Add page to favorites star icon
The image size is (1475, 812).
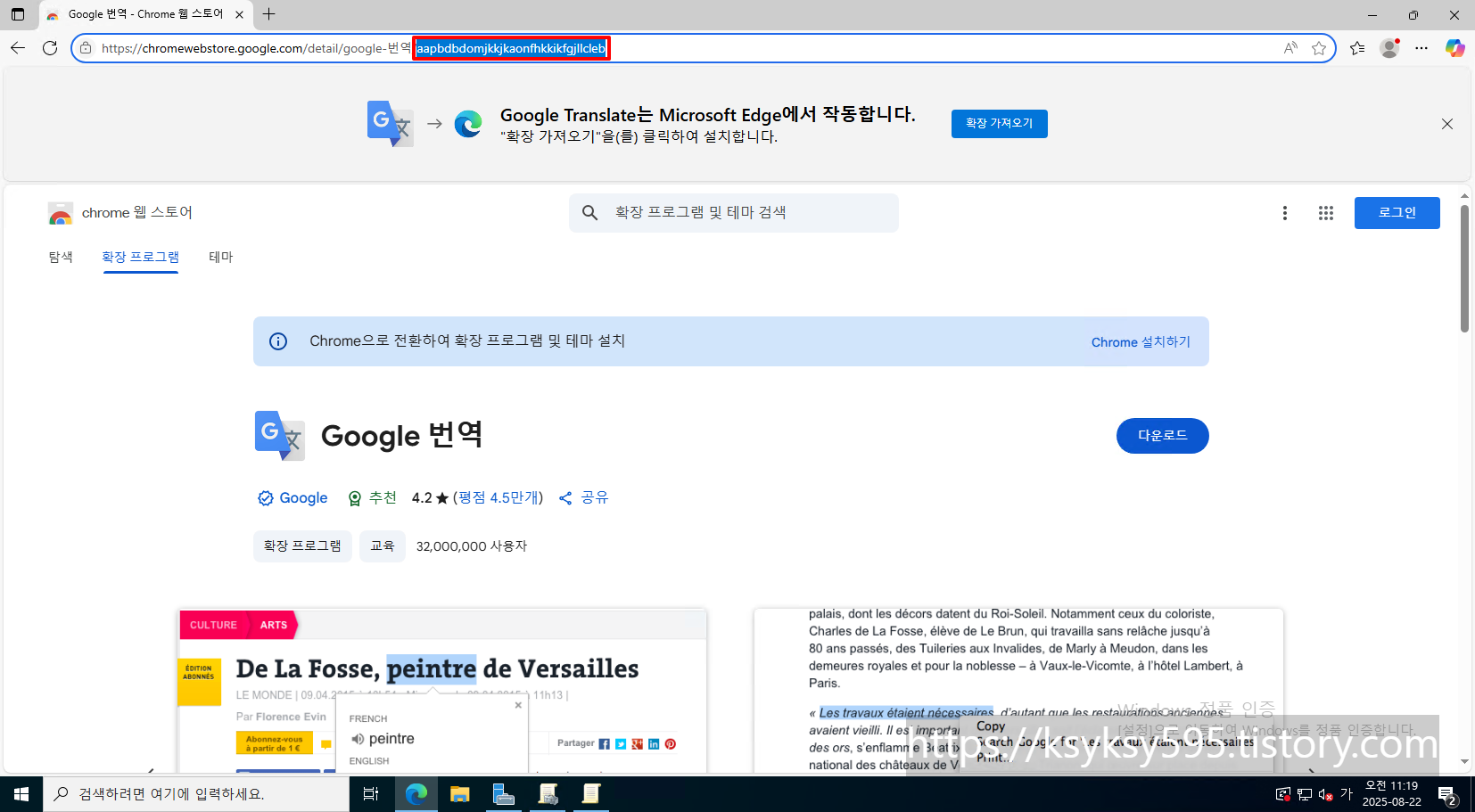(1319, 48)
